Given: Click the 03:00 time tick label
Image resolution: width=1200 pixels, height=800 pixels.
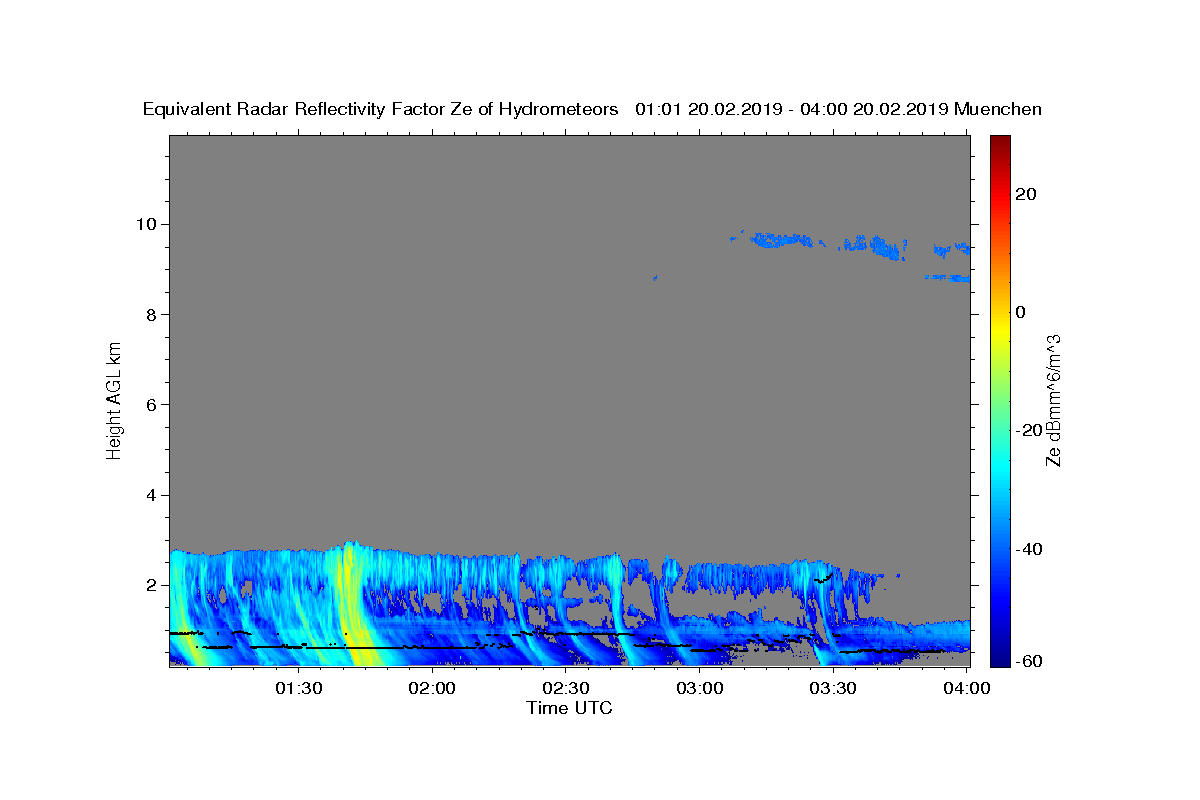Looking at the screenshot, I should tap(699, 688).
